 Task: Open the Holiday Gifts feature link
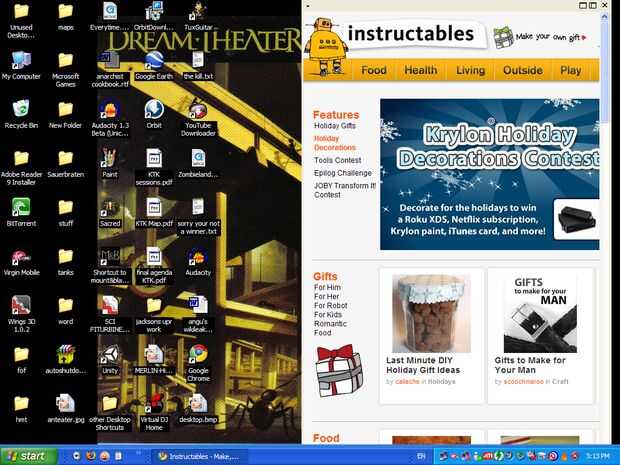click(x=335, y=126)
